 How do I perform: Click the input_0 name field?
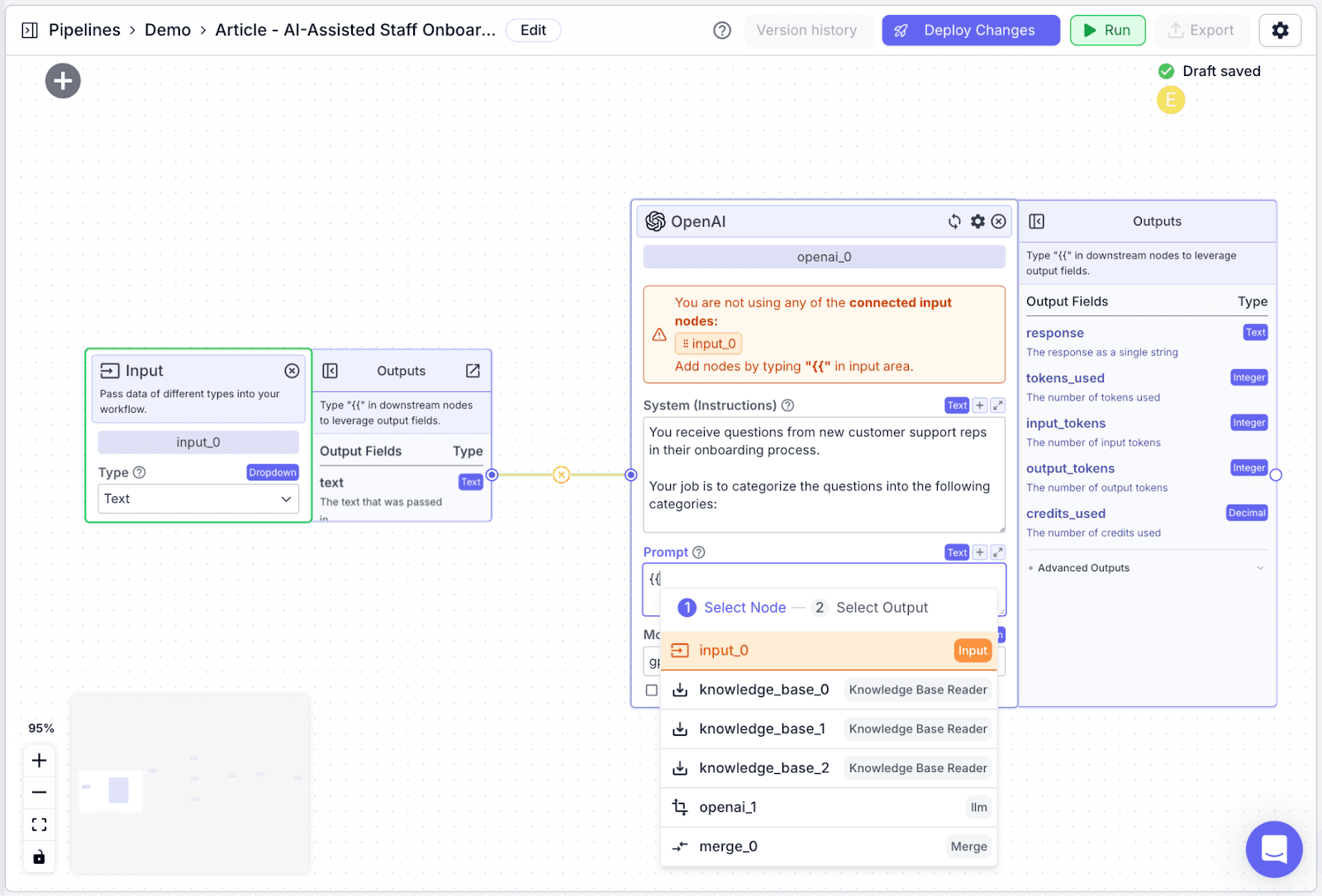(198, 443)
